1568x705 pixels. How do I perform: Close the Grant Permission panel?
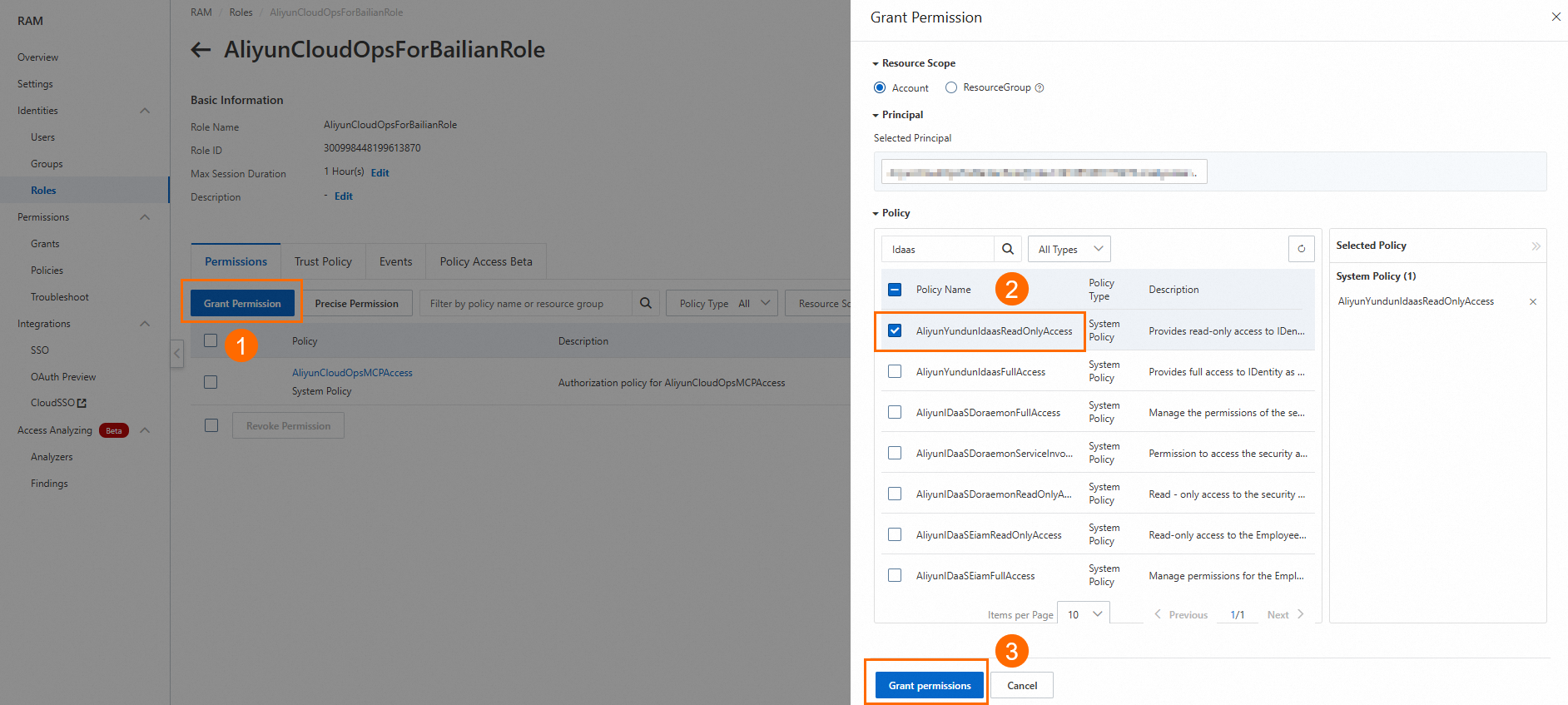coord(1556,17)
